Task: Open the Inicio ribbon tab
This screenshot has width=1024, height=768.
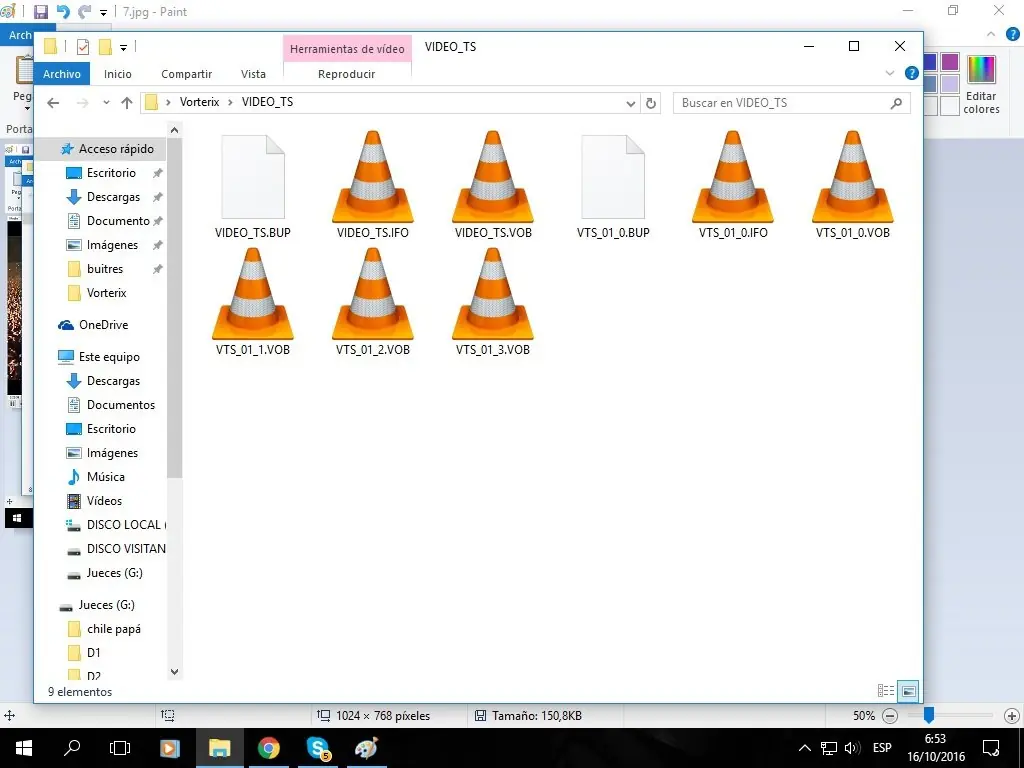Action: point(118,74)
